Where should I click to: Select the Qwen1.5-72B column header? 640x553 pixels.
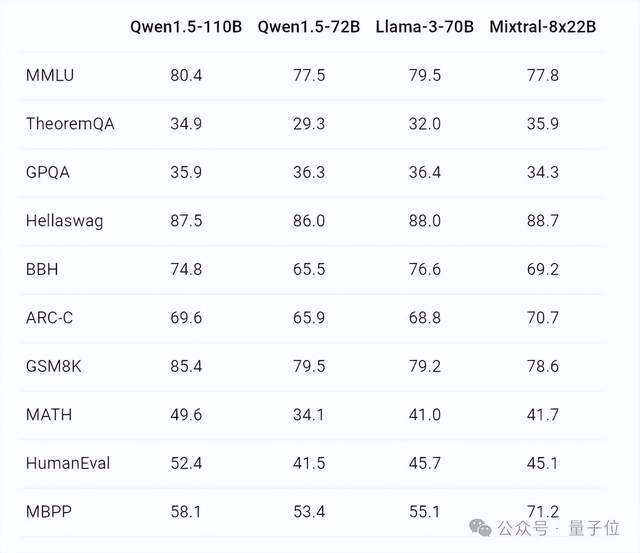point(308,26)
